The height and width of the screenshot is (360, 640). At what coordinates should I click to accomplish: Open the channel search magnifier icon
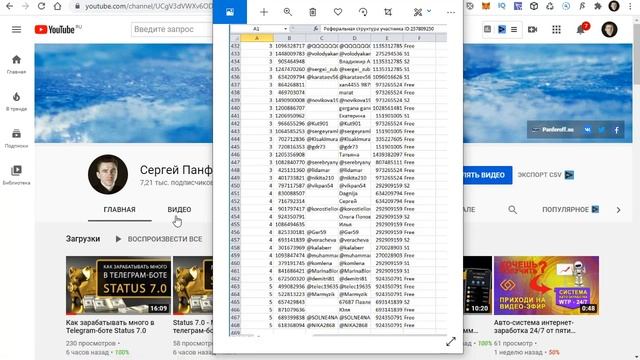513,210
